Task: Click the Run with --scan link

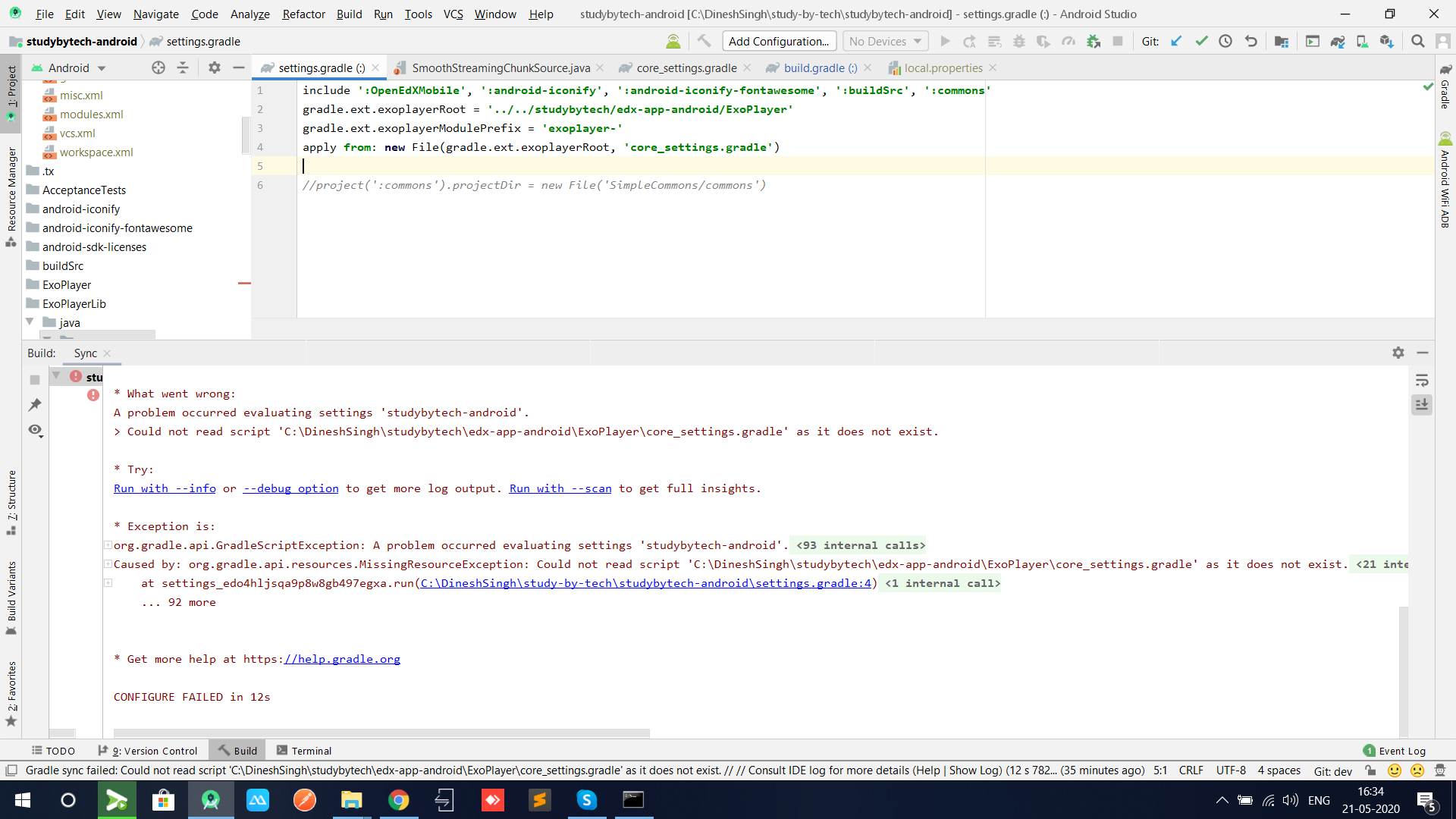Action: point(560,488)
